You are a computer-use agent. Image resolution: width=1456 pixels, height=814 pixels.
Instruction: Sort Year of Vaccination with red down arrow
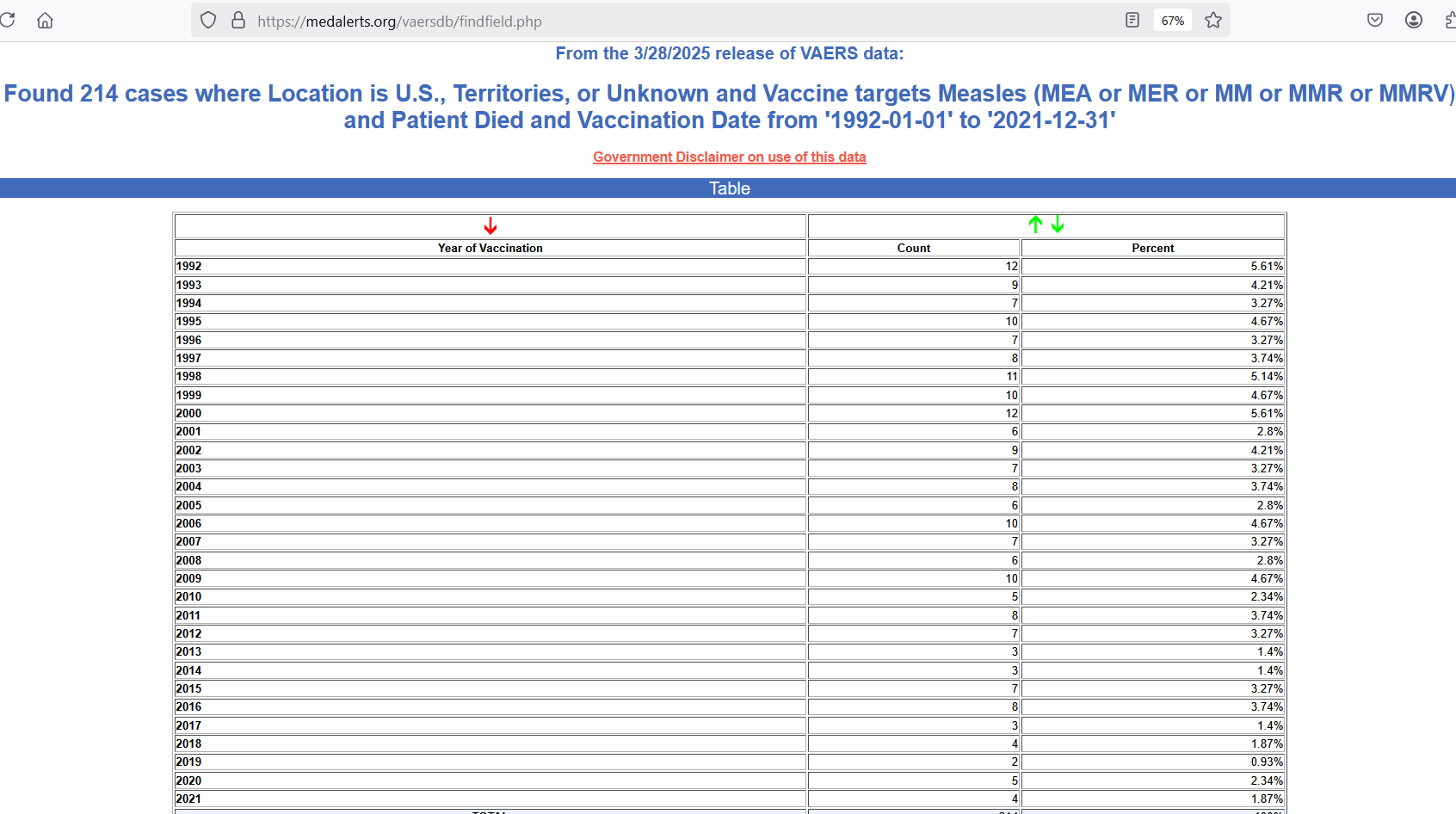490,225
